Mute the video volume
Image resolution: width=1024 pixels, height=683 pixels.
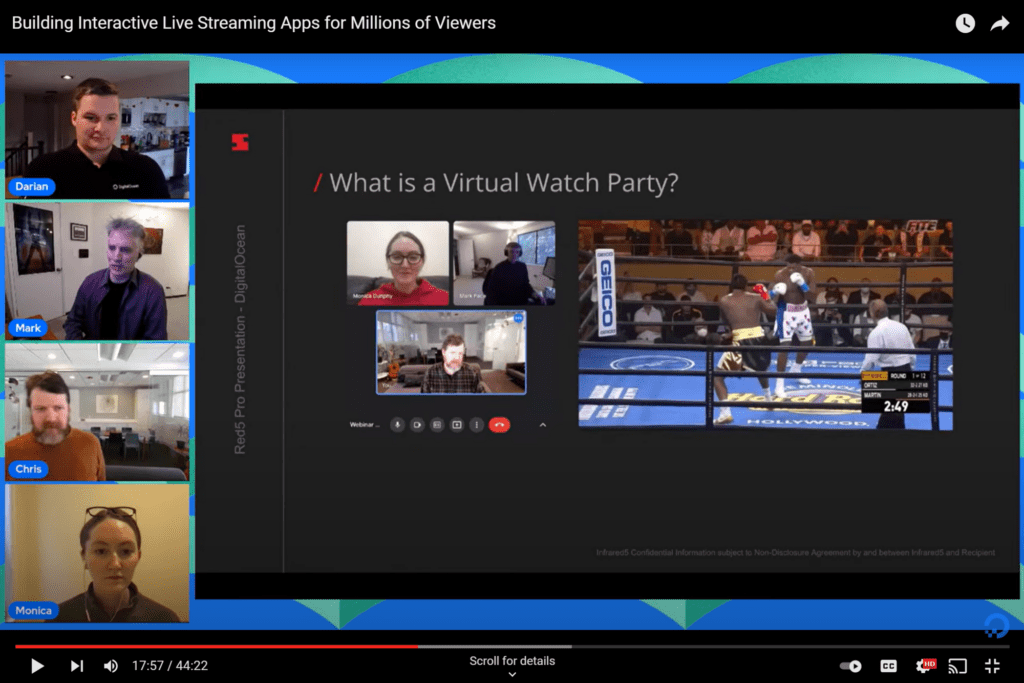tap(110, 666)
